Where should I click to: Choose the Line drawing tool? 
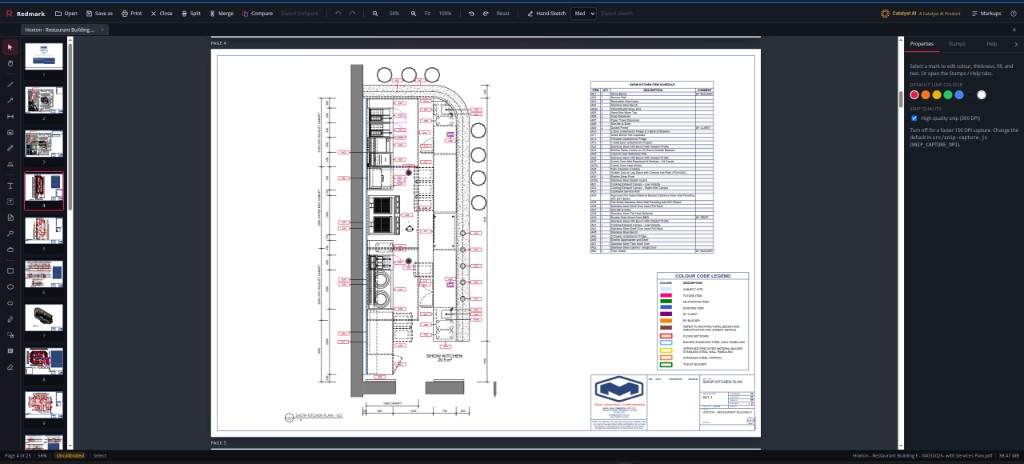(10, 84)
